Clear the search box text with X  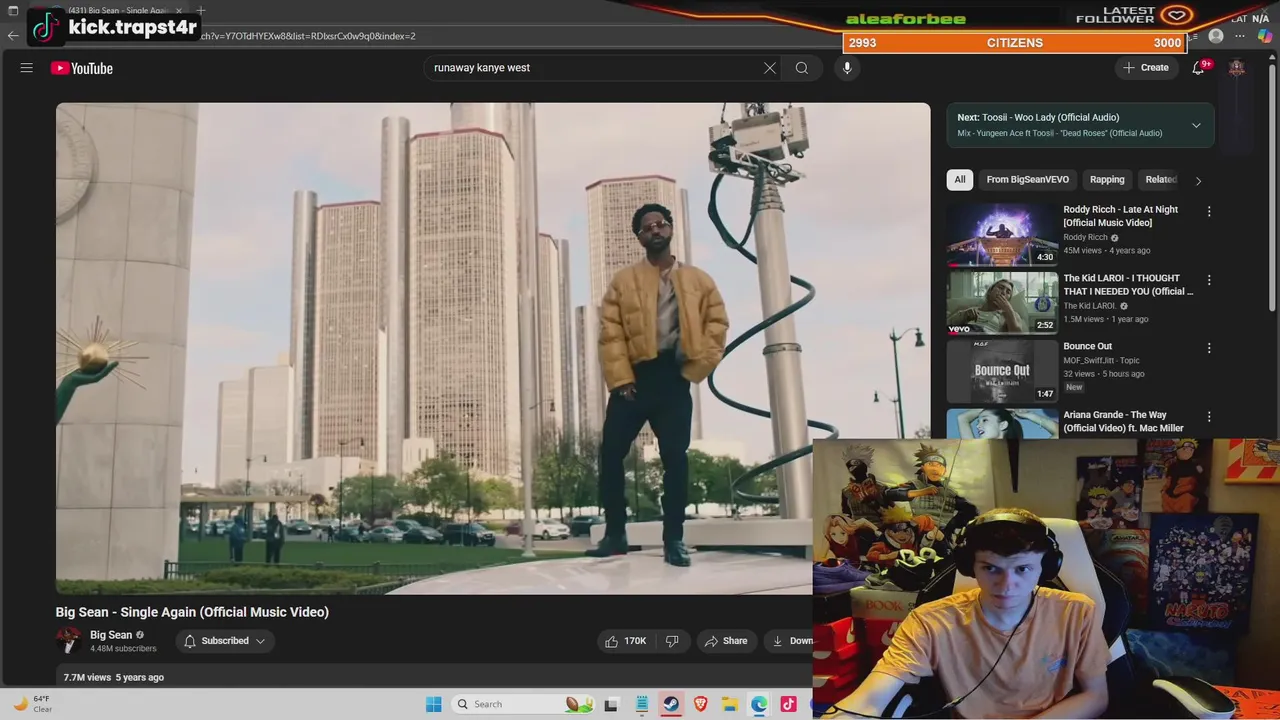coord(770,68)
